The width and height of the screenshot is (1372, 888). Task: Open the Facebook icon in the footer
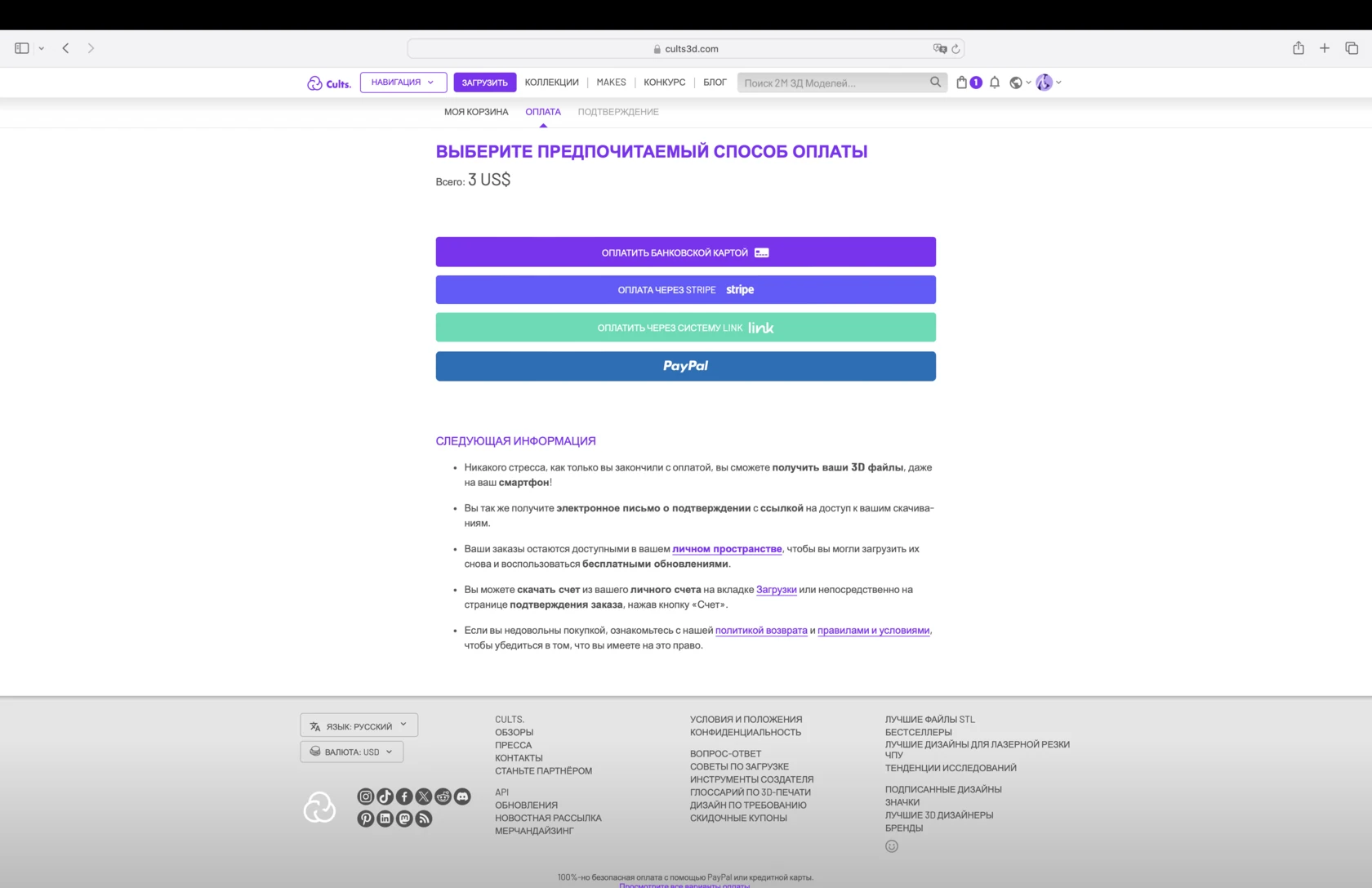(x=404, y=797)
